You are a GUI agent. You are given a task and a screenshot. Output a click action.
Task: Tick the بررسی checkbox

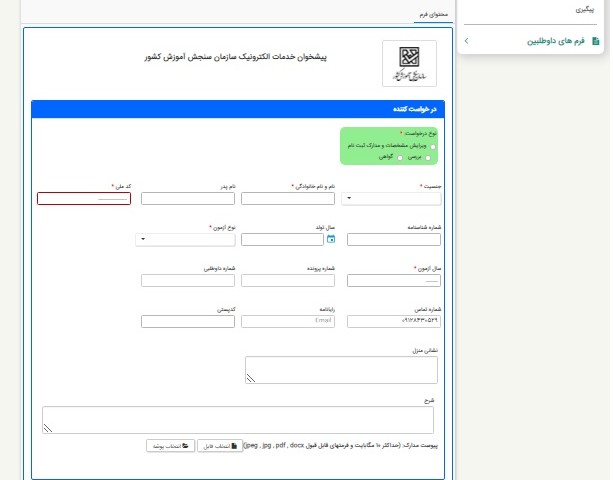pyautogui.click(x=428, y=158)
